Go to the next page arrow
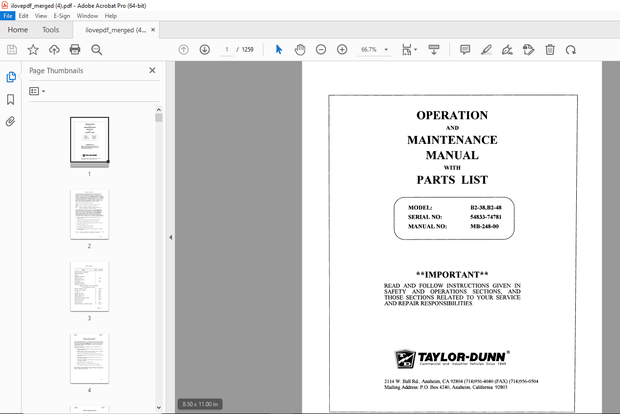This screenshot has height=414, width=620. [x=204, y=50]
